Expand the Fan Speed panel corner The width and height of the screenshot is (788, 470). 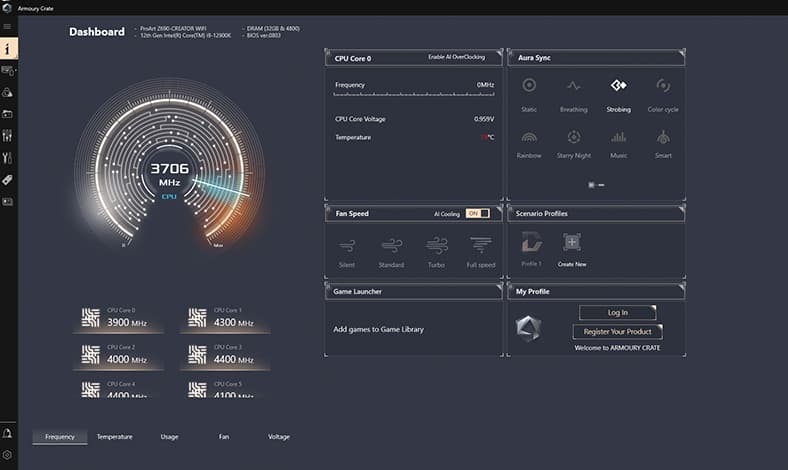(x=499, y=208)
